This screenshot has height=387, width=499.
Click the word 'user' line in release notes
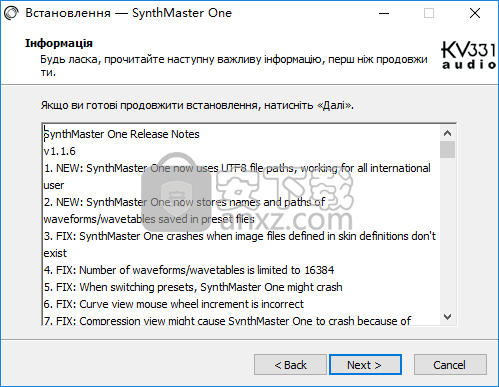click(x=54, y=185)
